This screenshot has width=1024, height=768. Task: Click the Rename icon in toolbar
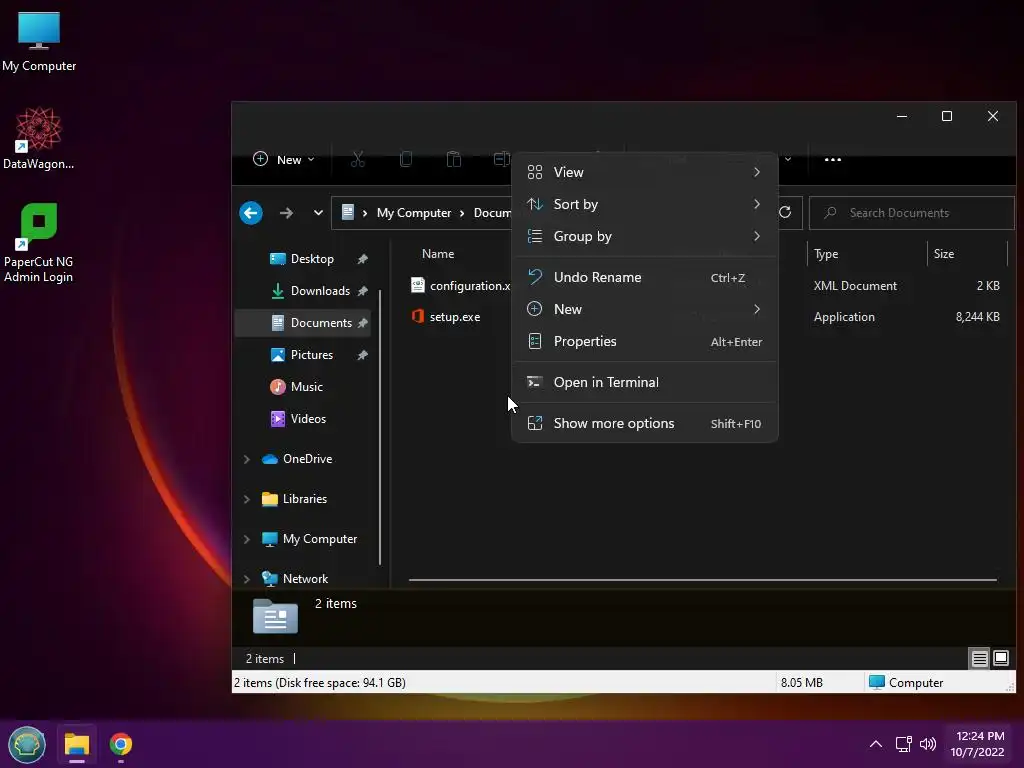point(501,159)
